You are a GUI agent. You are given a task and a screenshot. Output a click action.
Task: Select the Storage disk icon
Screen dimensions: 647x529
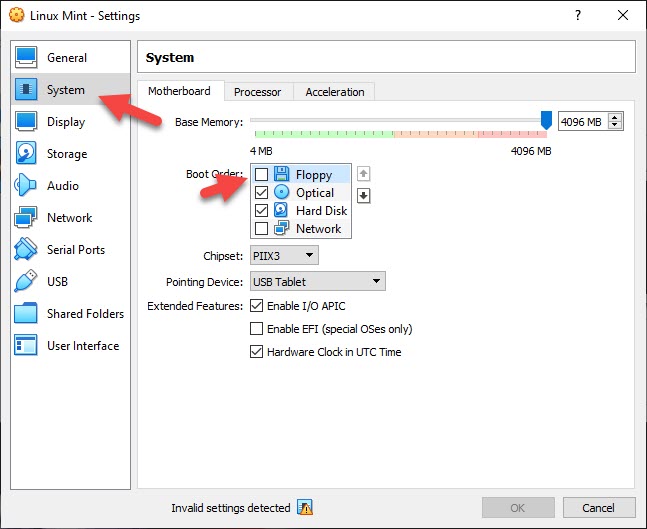click(x=27, y=154)
